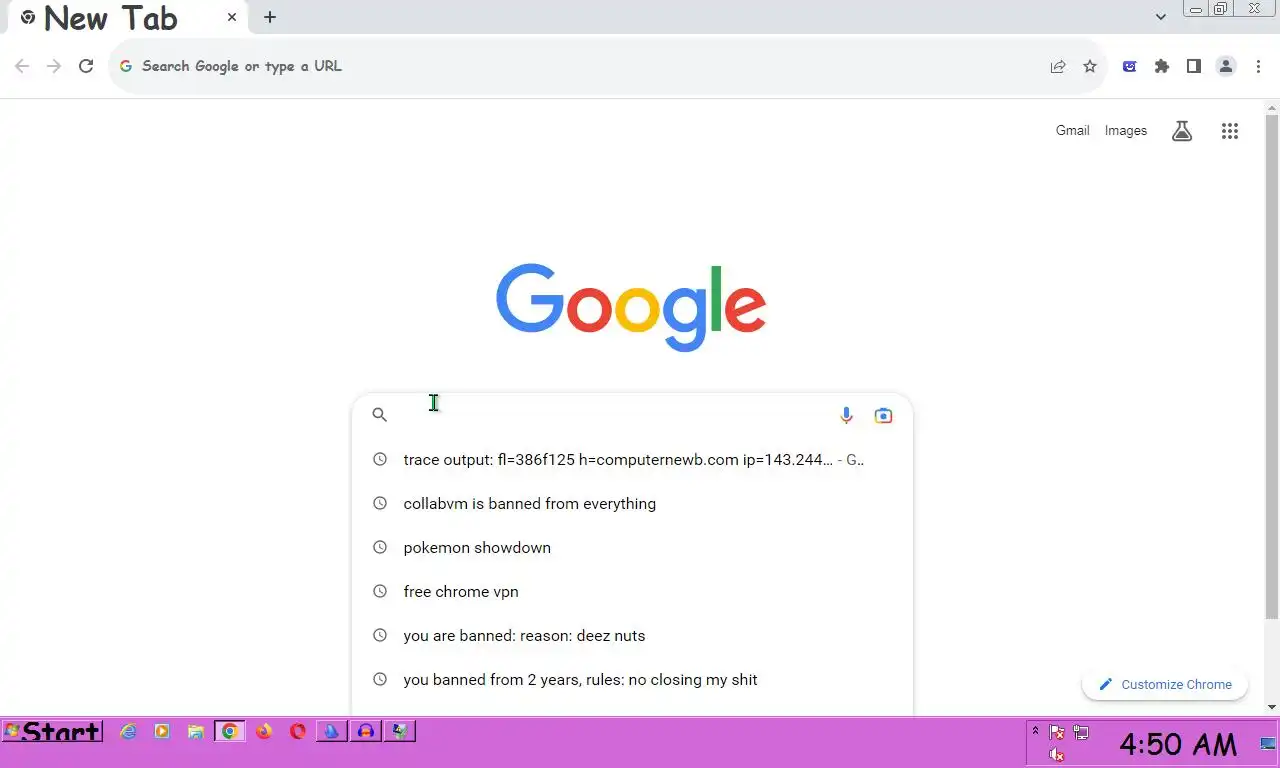Open the Google apps grid
Viewport: 1280px width, 768px height.
1230,131
